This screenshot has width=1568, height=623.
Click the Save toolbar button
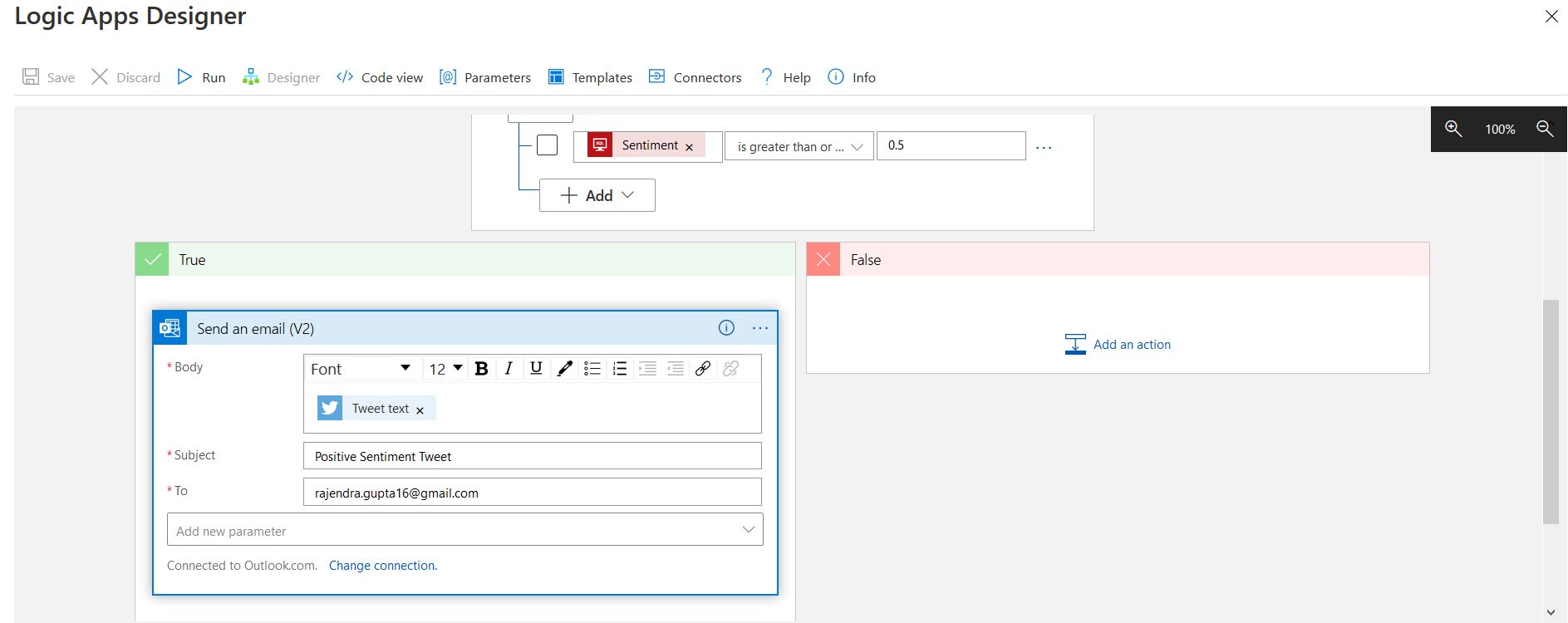point(48,77)
